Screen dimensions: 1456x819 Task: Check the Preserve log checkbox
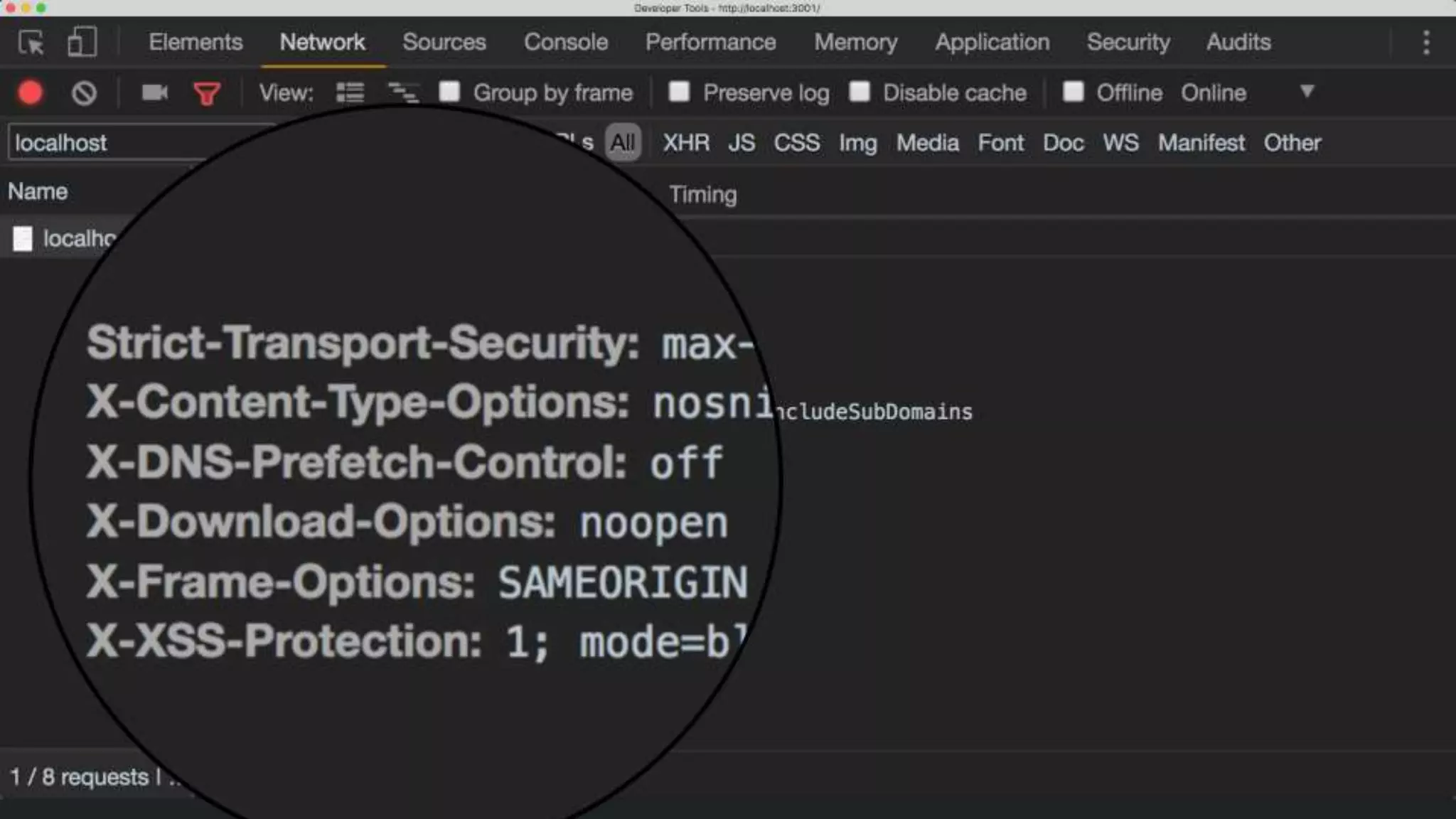pyautogui.click(x=679, y=92)
